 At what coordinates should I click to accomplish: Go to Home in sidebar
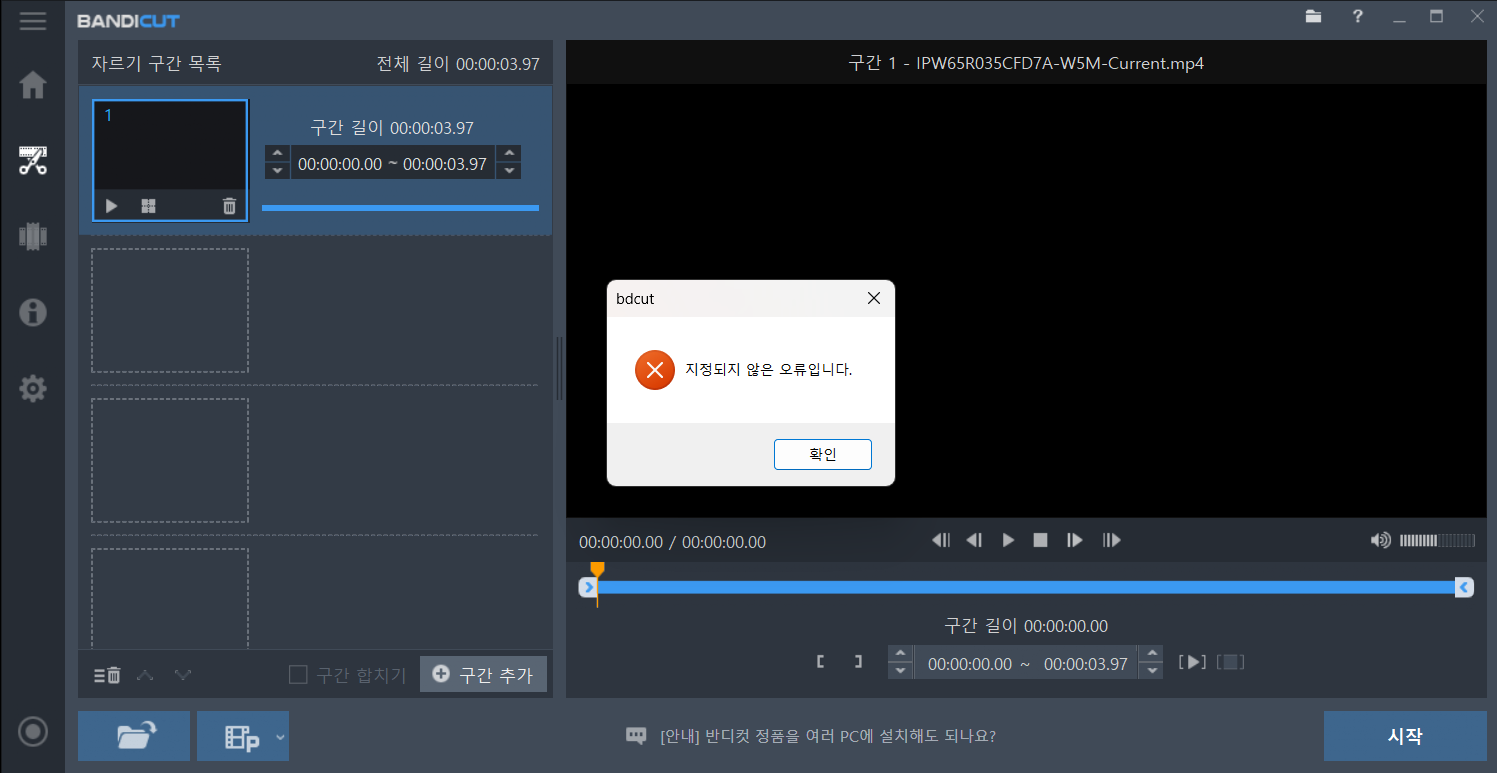point(33,85)
